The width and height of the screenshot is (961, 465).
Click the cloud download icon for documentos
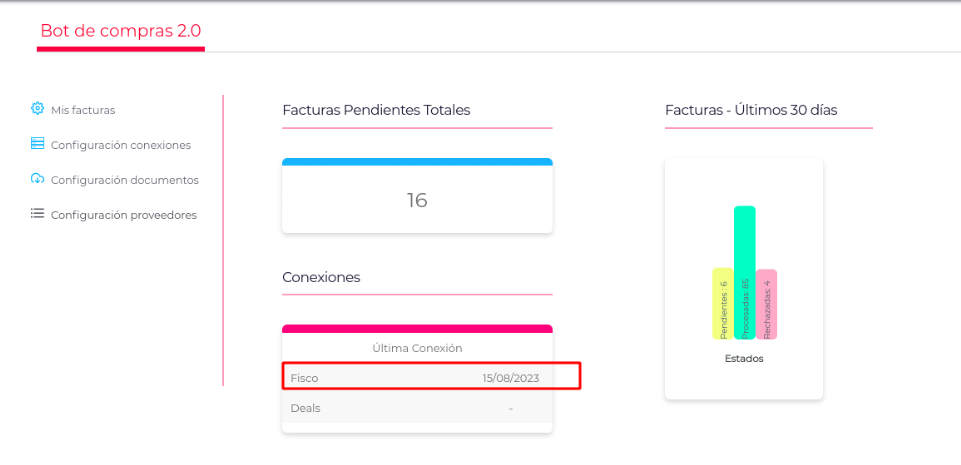[37, 179]
